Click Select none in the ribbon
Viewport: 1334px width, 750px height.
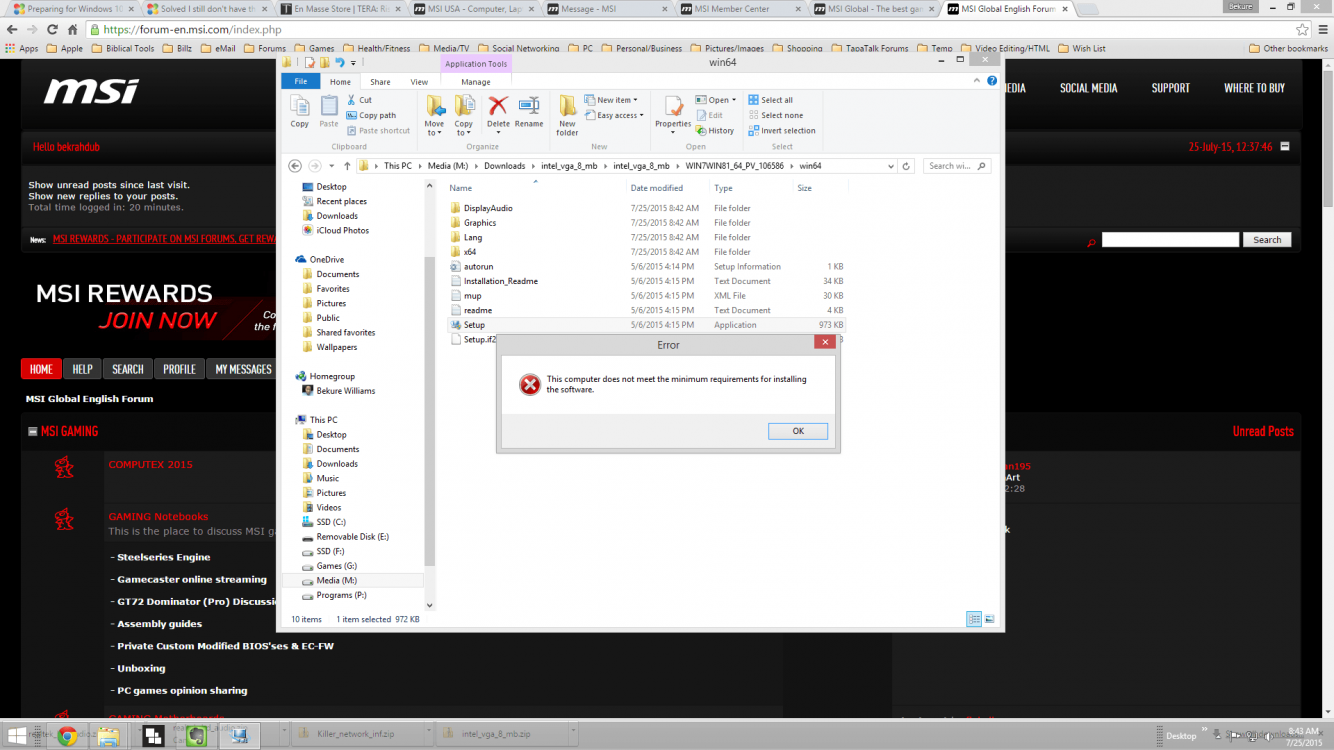click(x=775, y=115)
